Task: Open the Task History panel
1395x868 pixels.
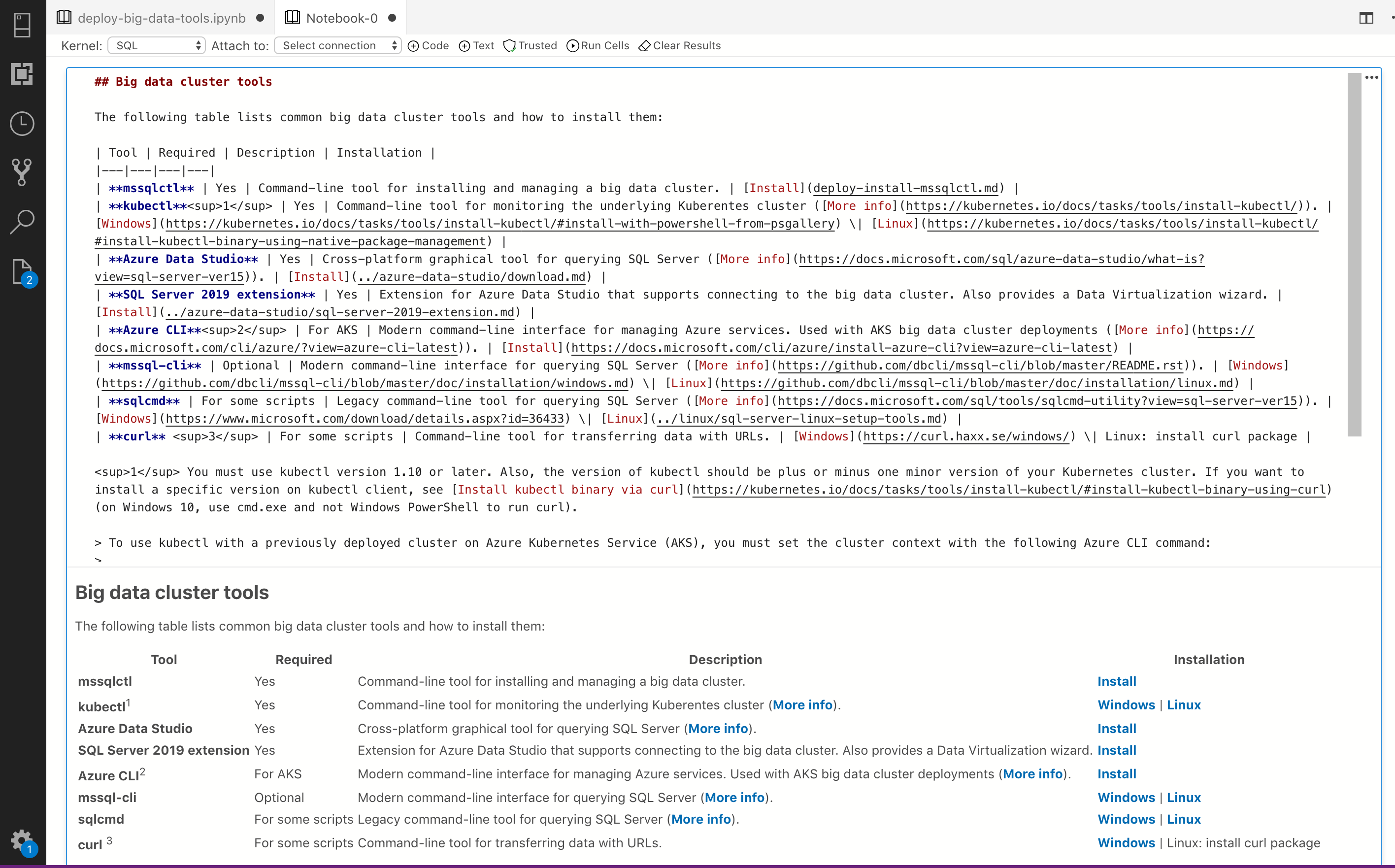Action: (22, 123)
